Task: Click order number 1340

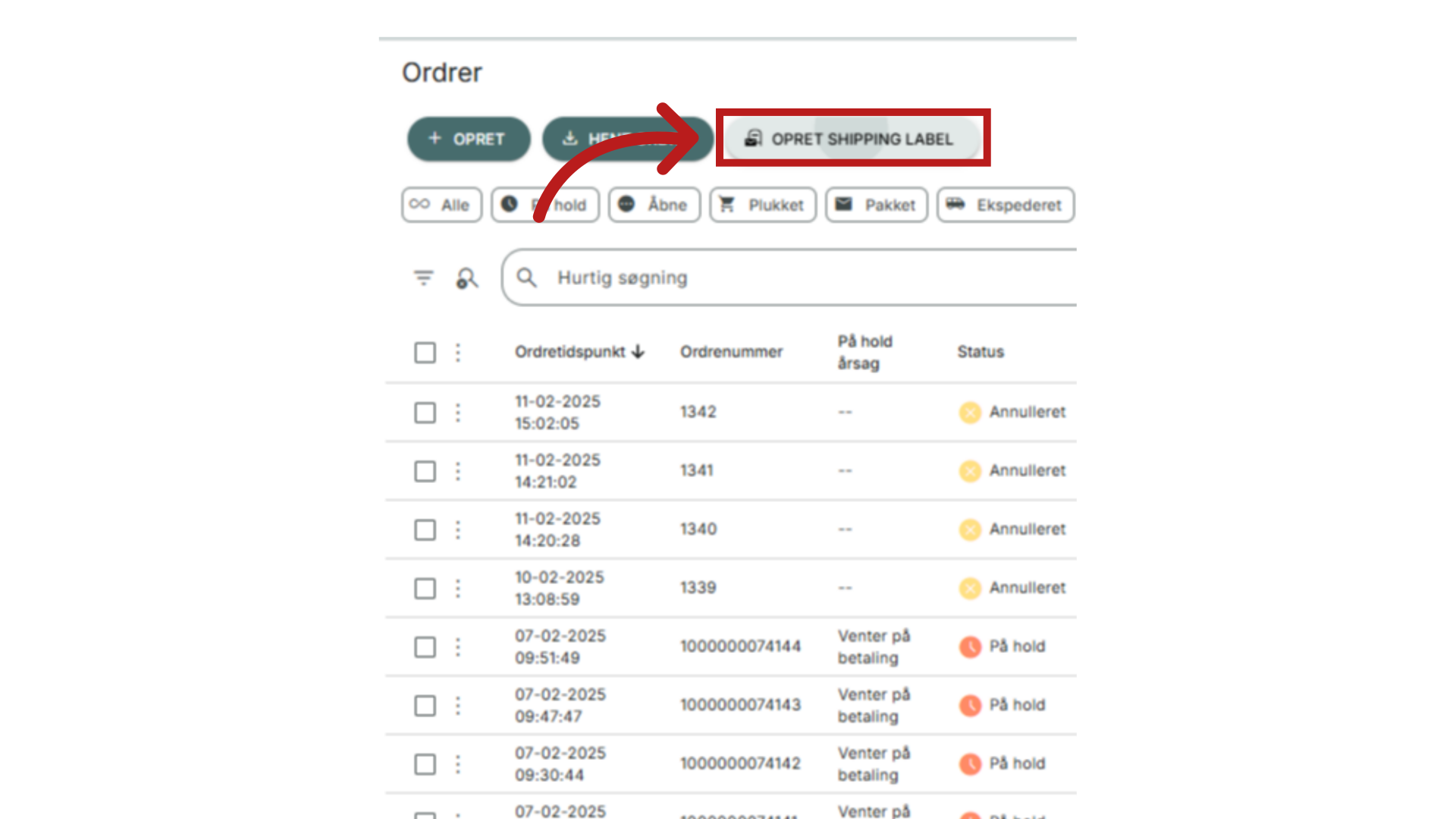Action: (698, 529)
